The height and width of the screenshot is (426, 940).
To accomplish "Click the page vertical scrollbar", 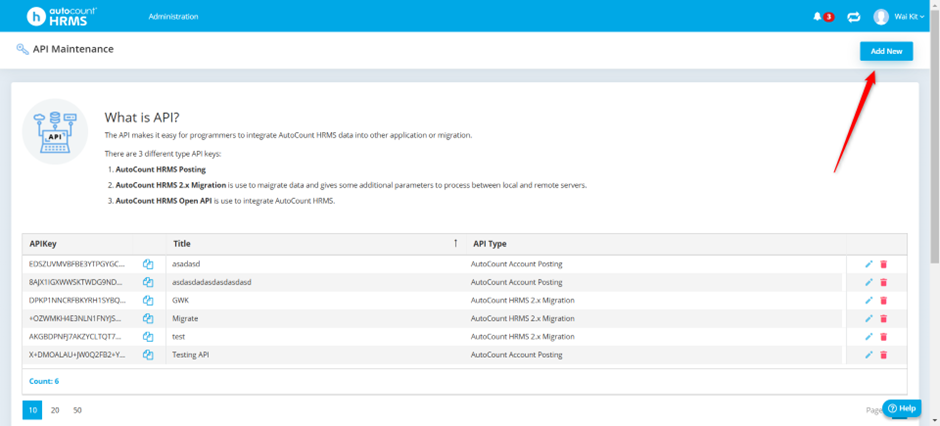I will coord(935,138).
